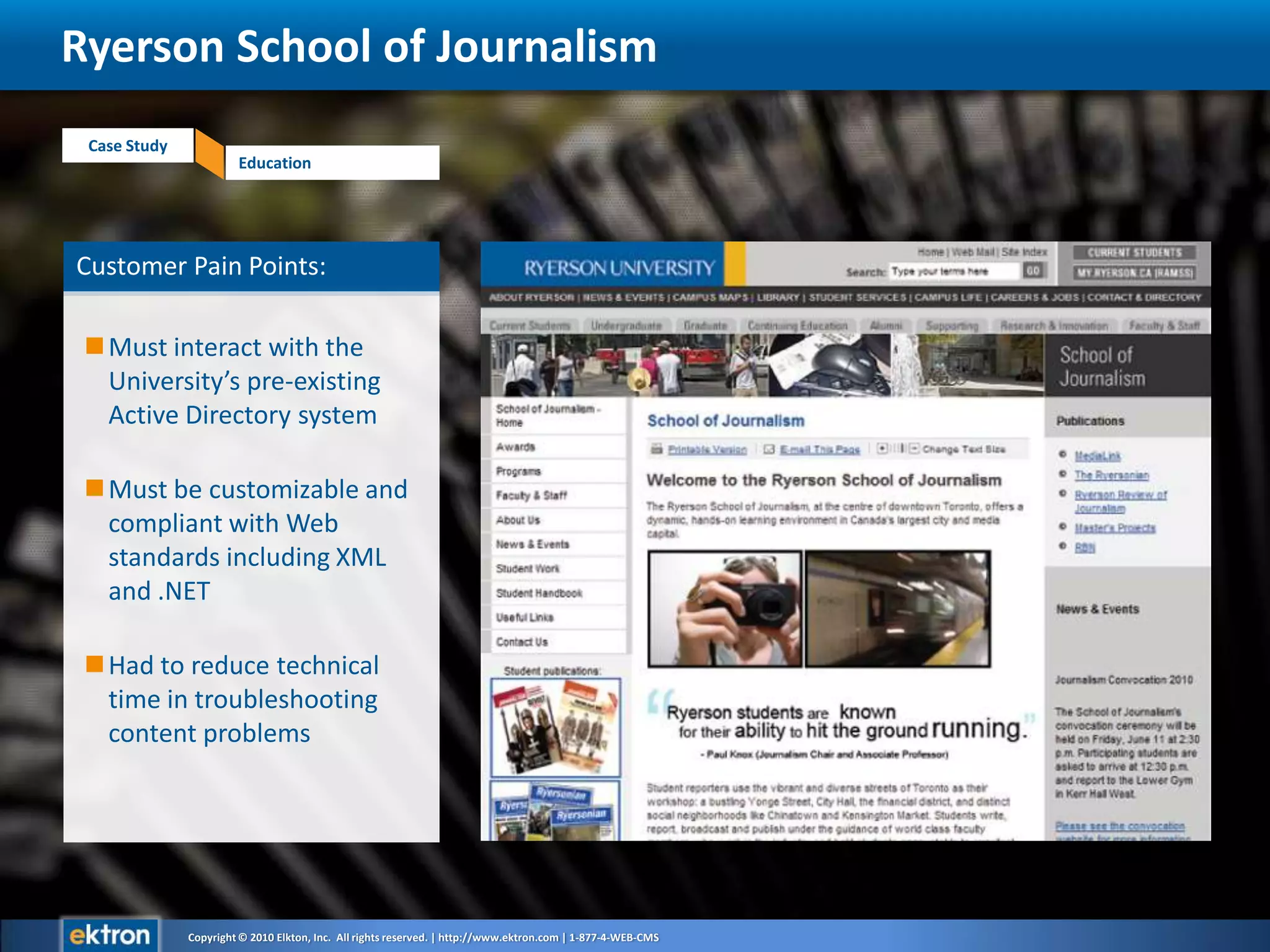Switch to the Supporting tab
The image size is (1270, 952).
[x=952, y=325]
